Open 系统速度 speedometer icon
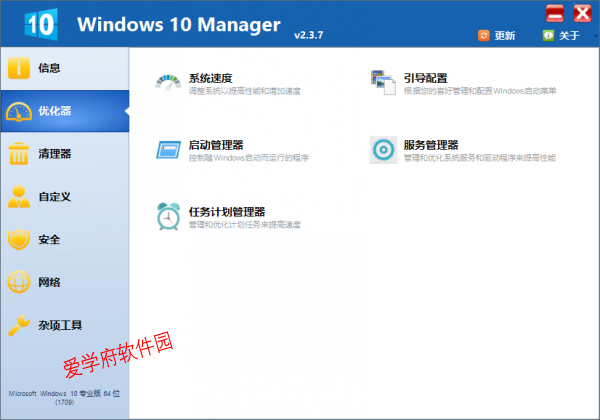600x420 pixels. 168,83
